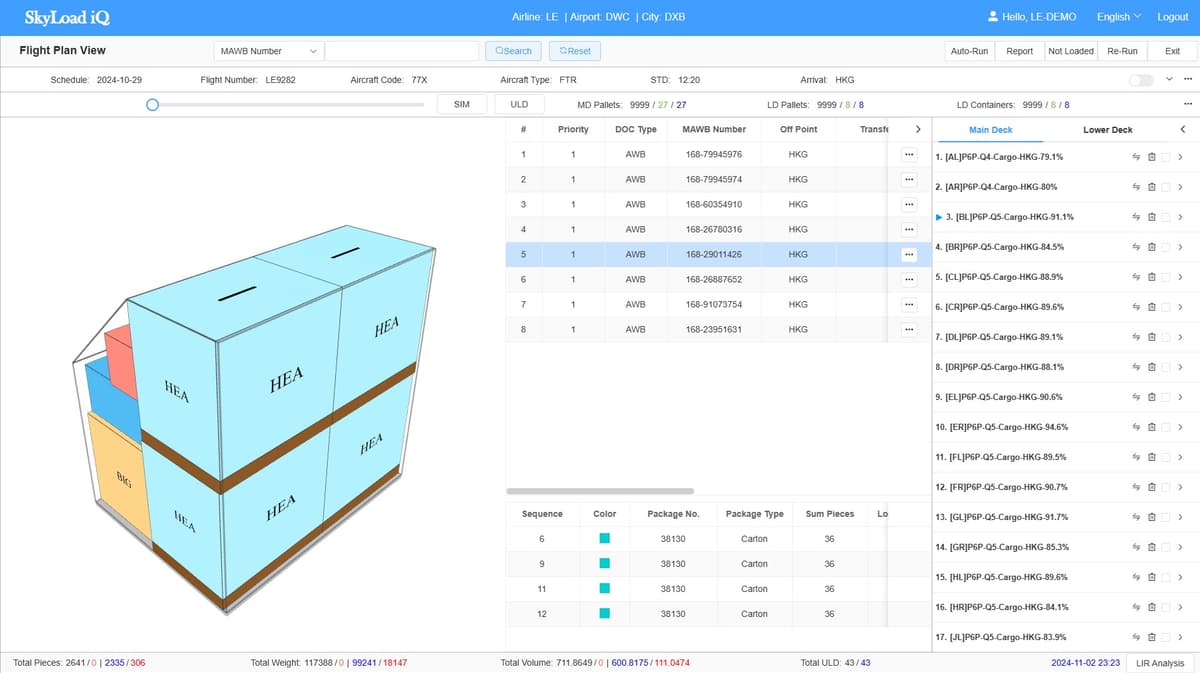Open the MAWB Number dropdown

coord(268,51)
